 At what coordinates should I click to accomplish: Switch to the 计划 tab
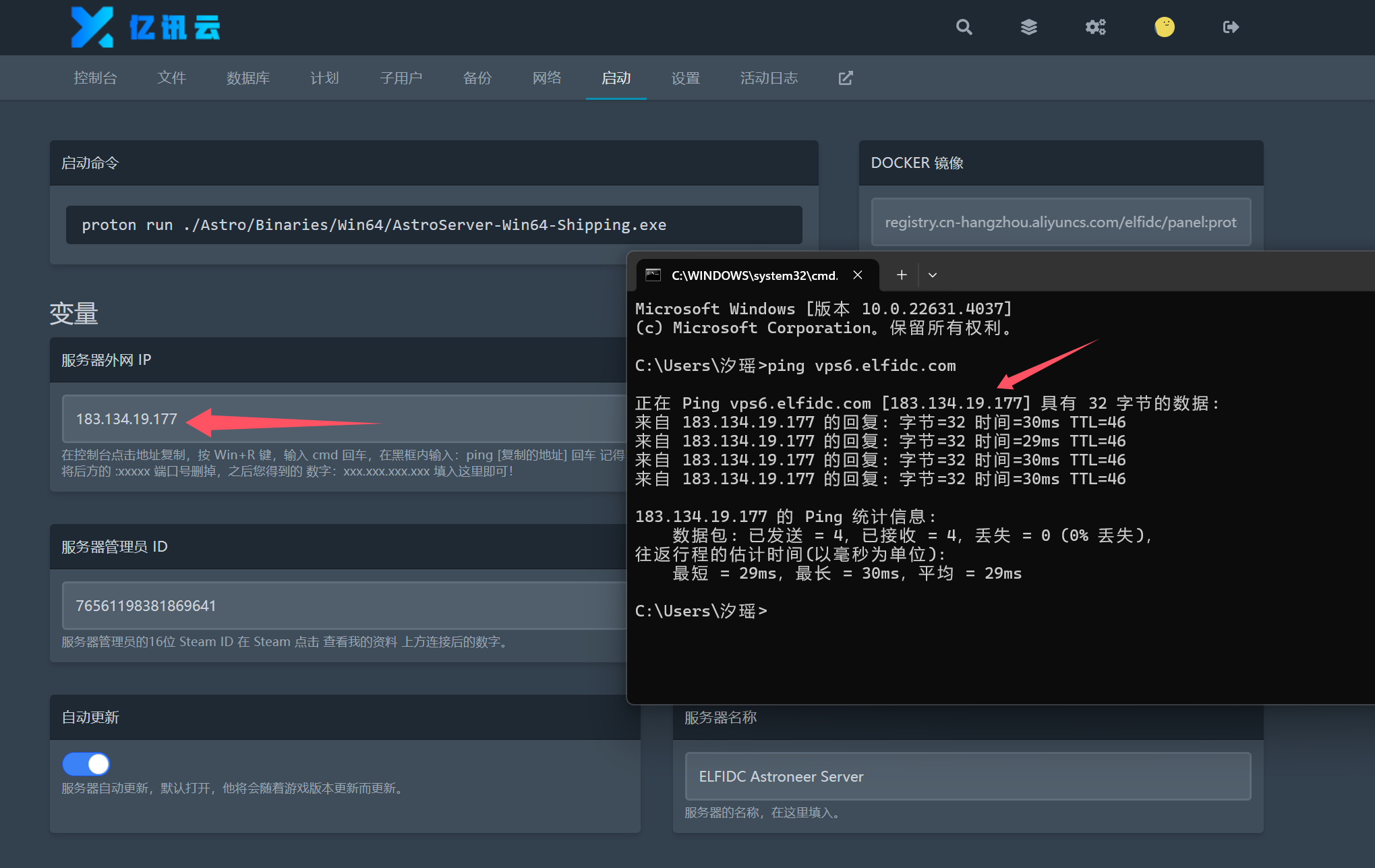[324, 78]
